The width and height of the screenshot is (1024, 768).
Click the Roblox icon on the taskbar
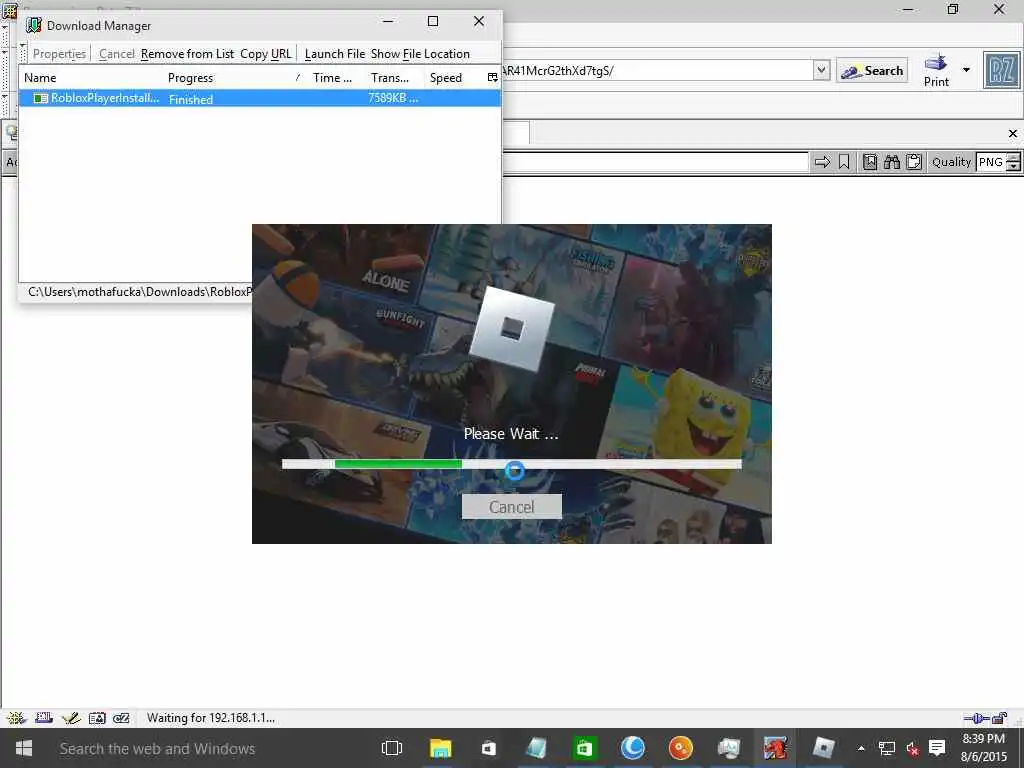[x=824, y=748]
